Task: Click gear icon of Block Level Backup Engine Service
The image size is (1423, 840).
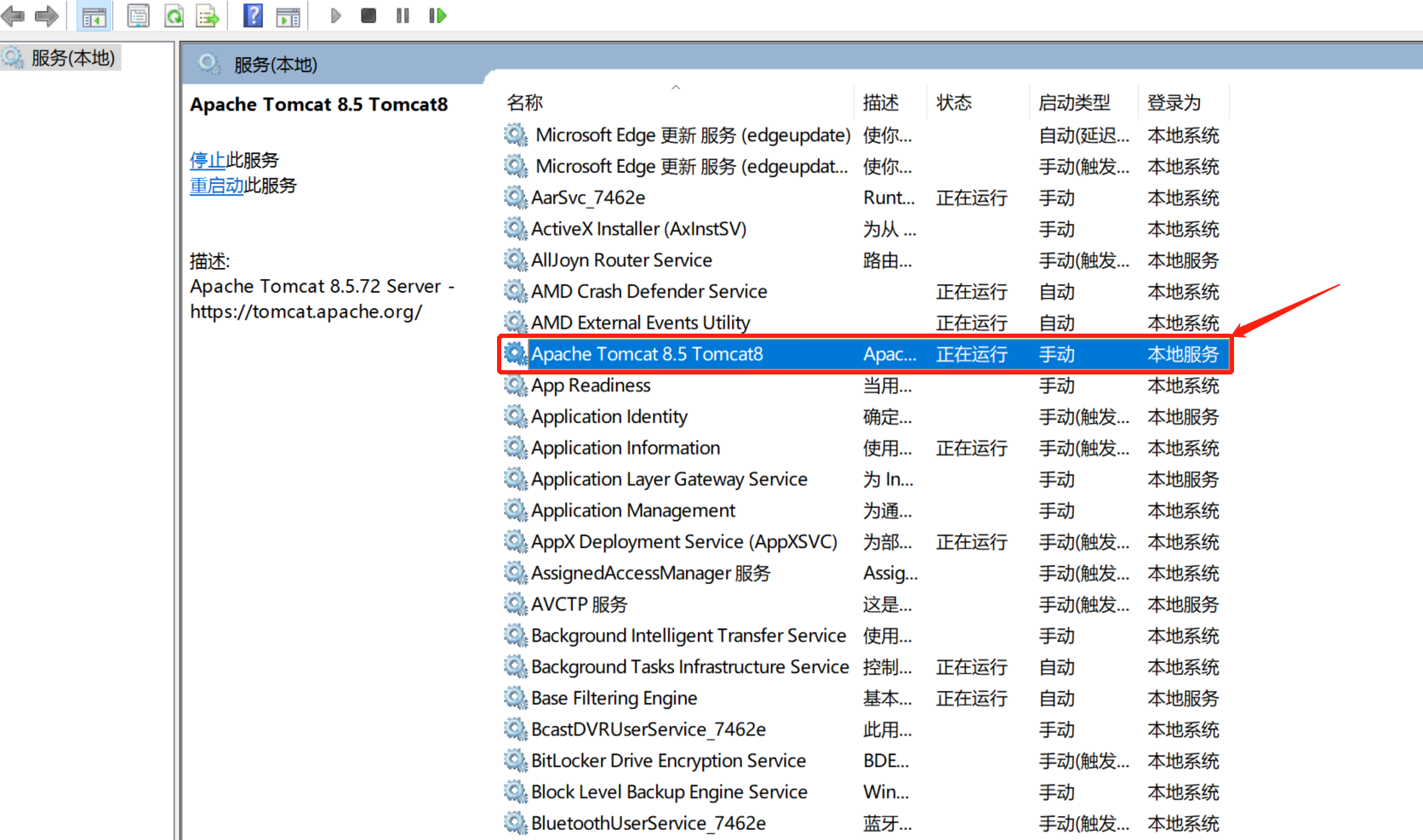Action: [x=516, y=791]
